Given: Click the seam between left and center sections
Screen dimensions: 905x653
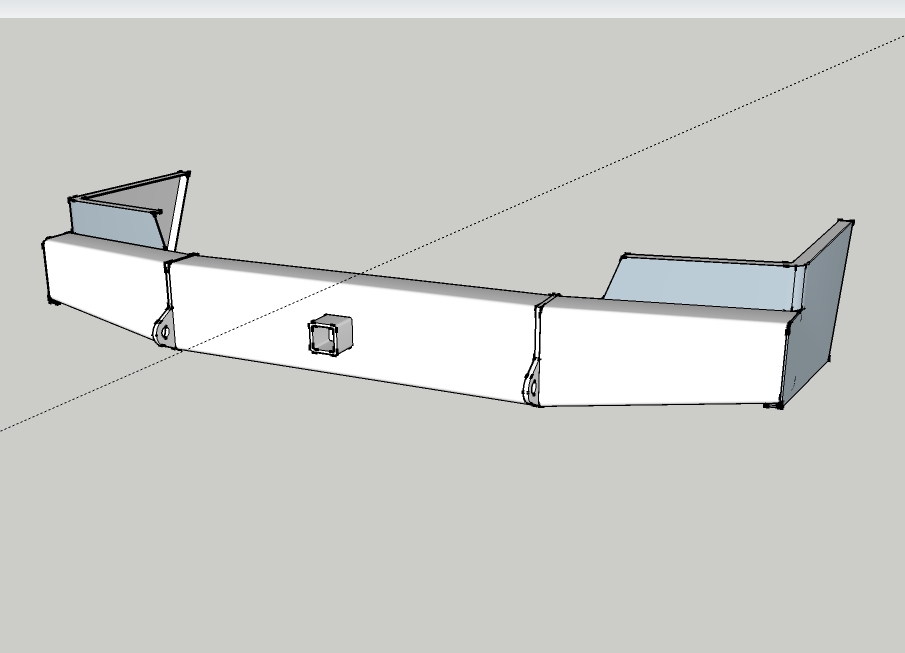Looking at the screenshot, I should click(x=169, y=290).
